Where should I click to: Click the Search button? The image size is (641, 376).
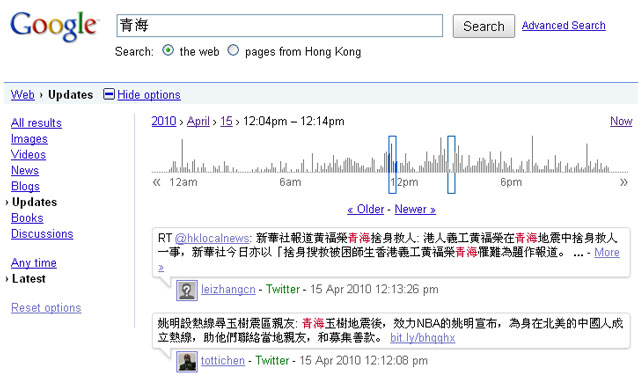point(484,26)
